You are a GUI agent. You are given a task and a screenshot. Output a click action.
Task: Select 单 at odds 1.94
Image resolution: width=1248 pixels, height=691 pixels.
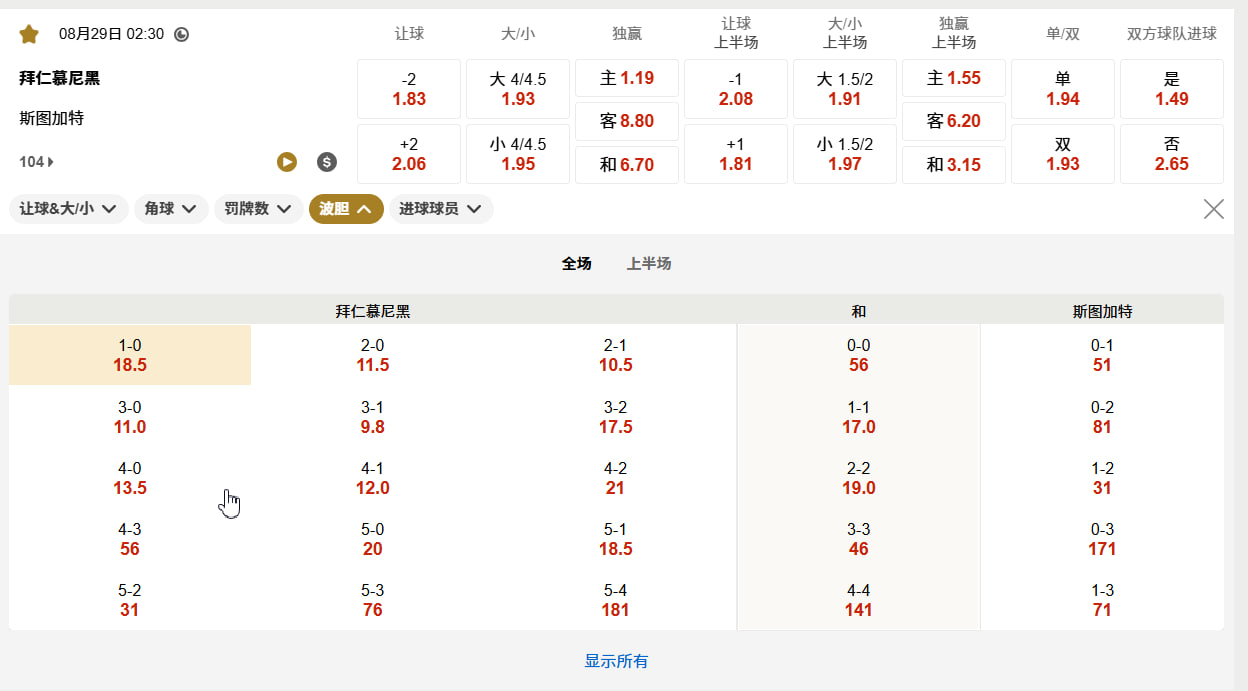1063,89
